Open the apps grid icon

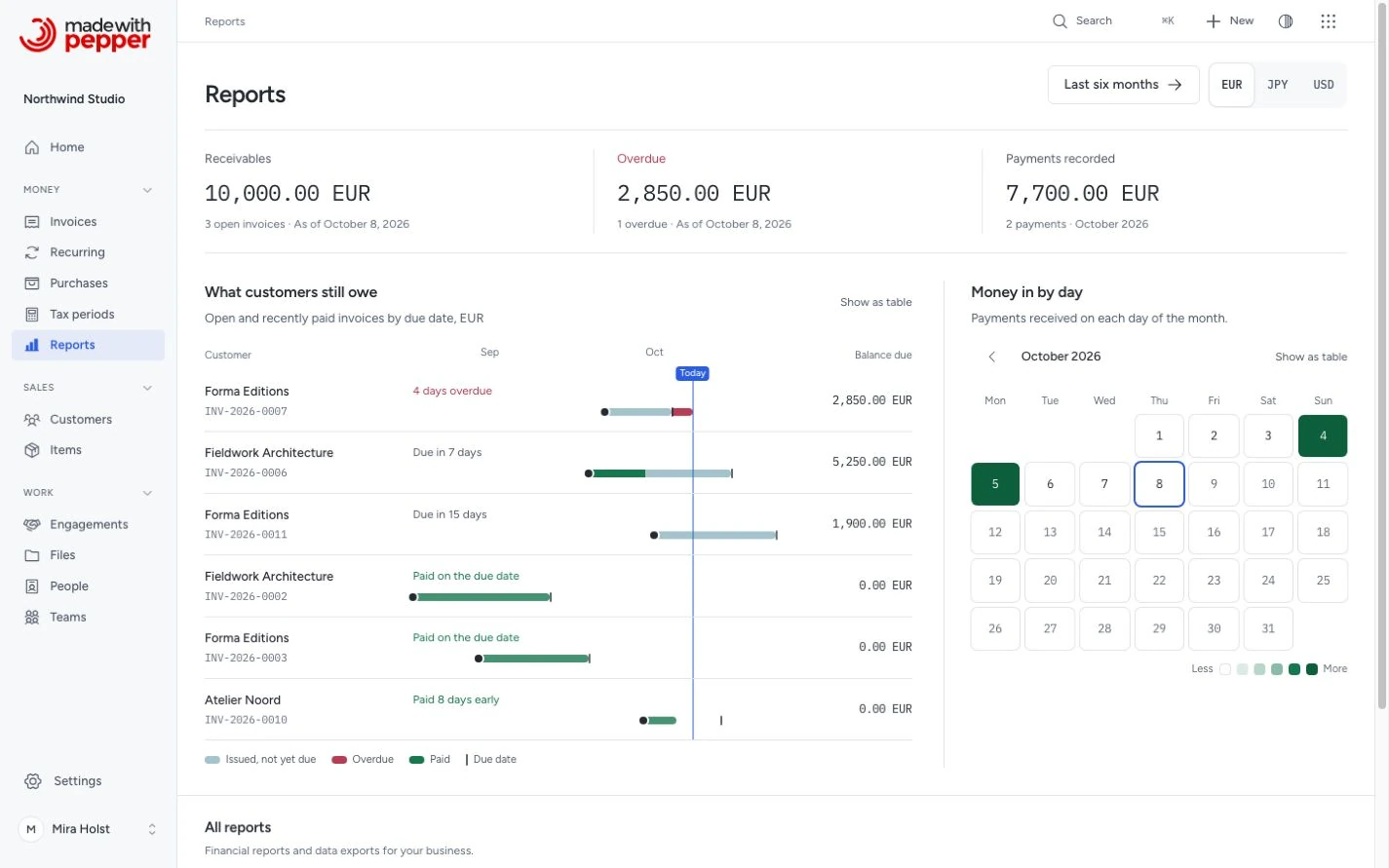tap(1328, 21)
